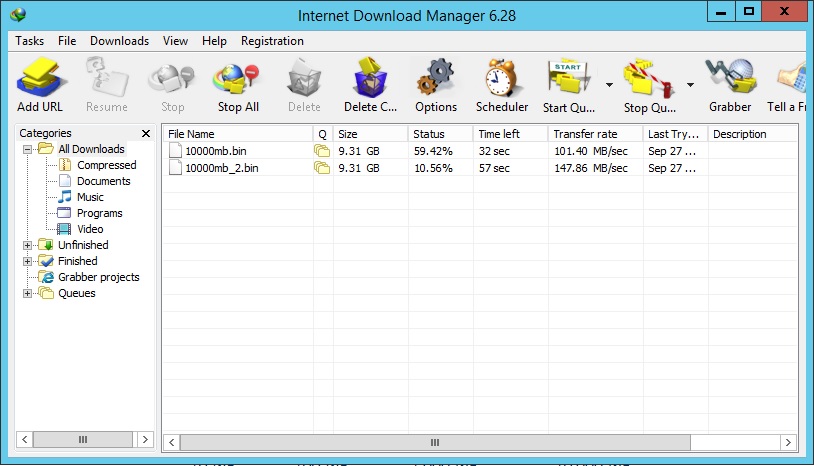Click file icon beside 10000mb.bin
The width and height of the screenshot is (814, 466).
[175, 150]
